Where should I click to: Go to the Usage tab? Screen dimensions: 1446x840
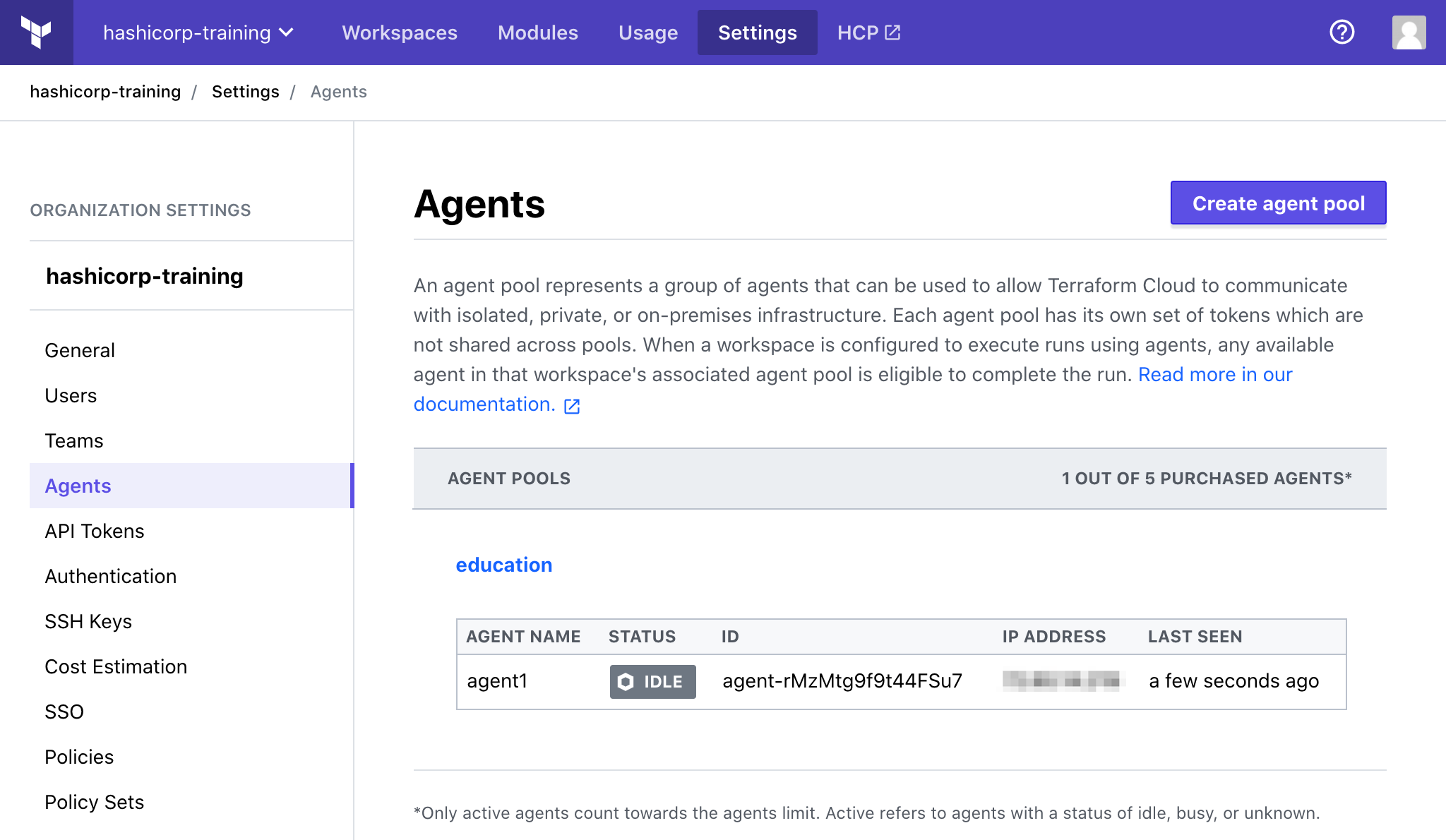tap(647, 32)
